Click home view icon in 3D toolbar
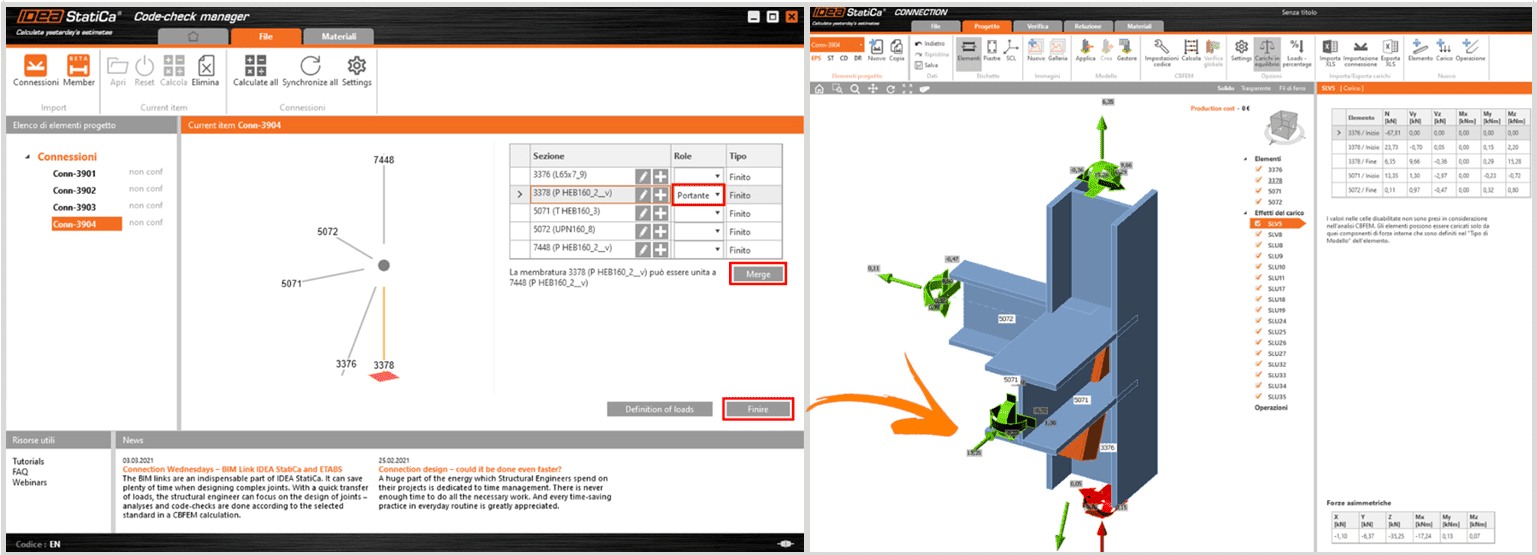 [x=820, y=89]
